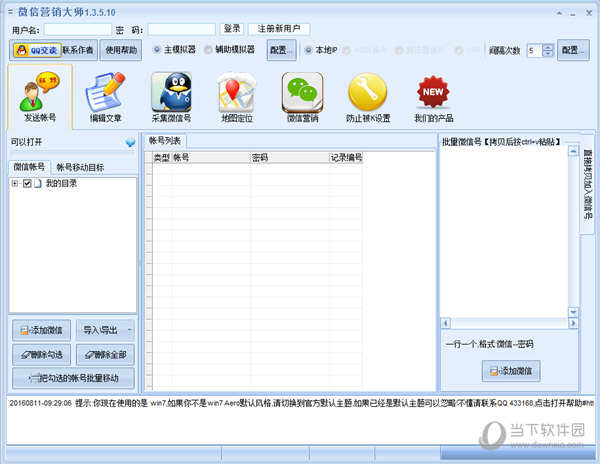The width and height of the screenshot is (600, 464).
Task: Open the 微信营销 WeChat icon
Action: pos(302,97)
